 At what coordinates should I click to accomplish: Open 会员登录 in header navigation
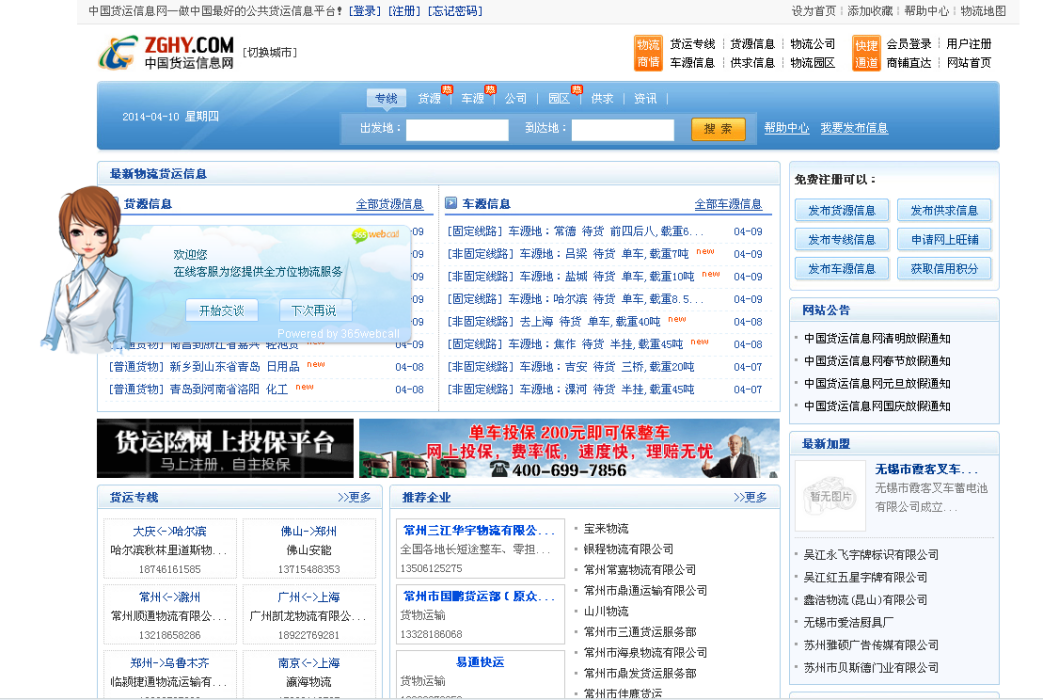[909, 44]
